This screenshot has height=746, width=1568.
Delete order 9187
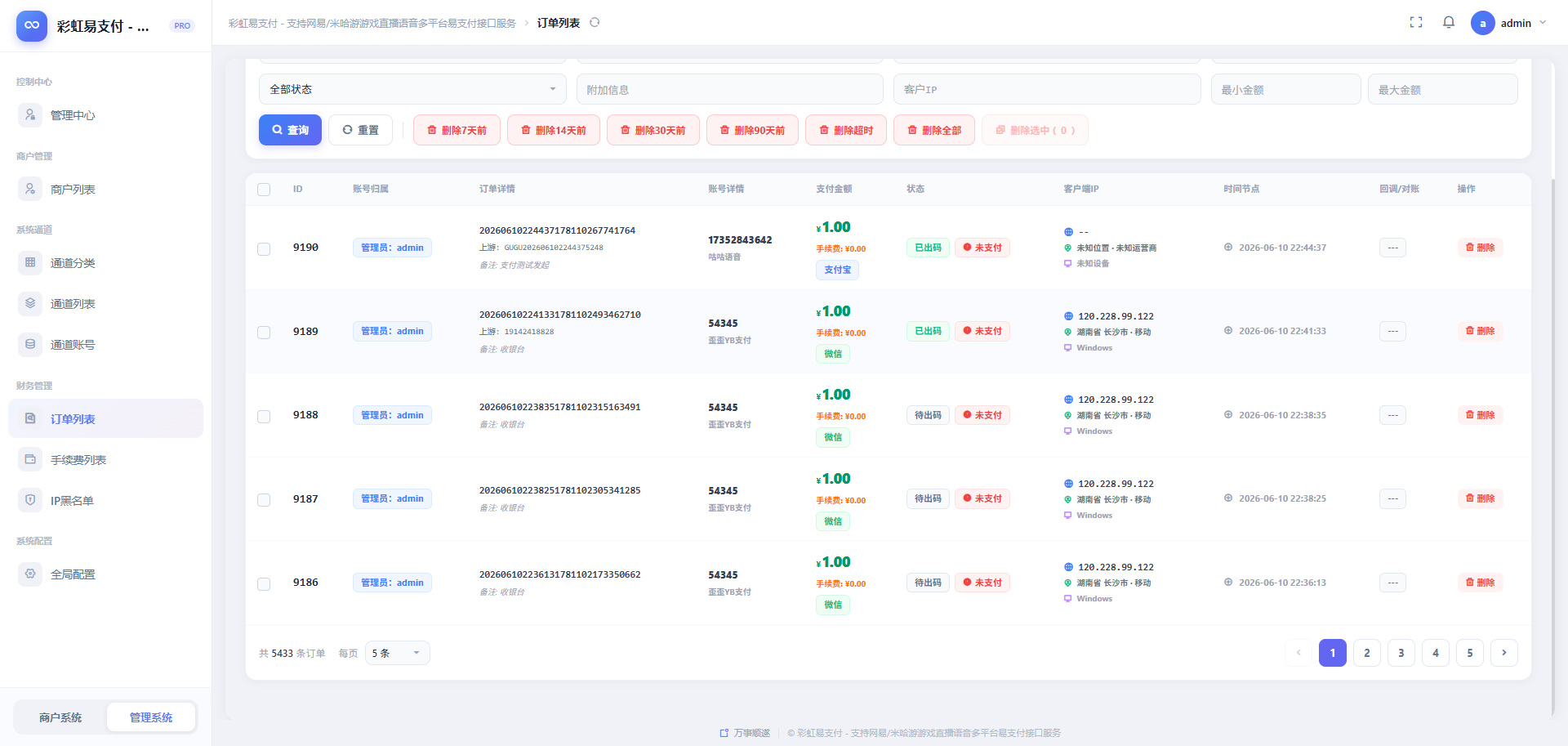pos(1480,498)
